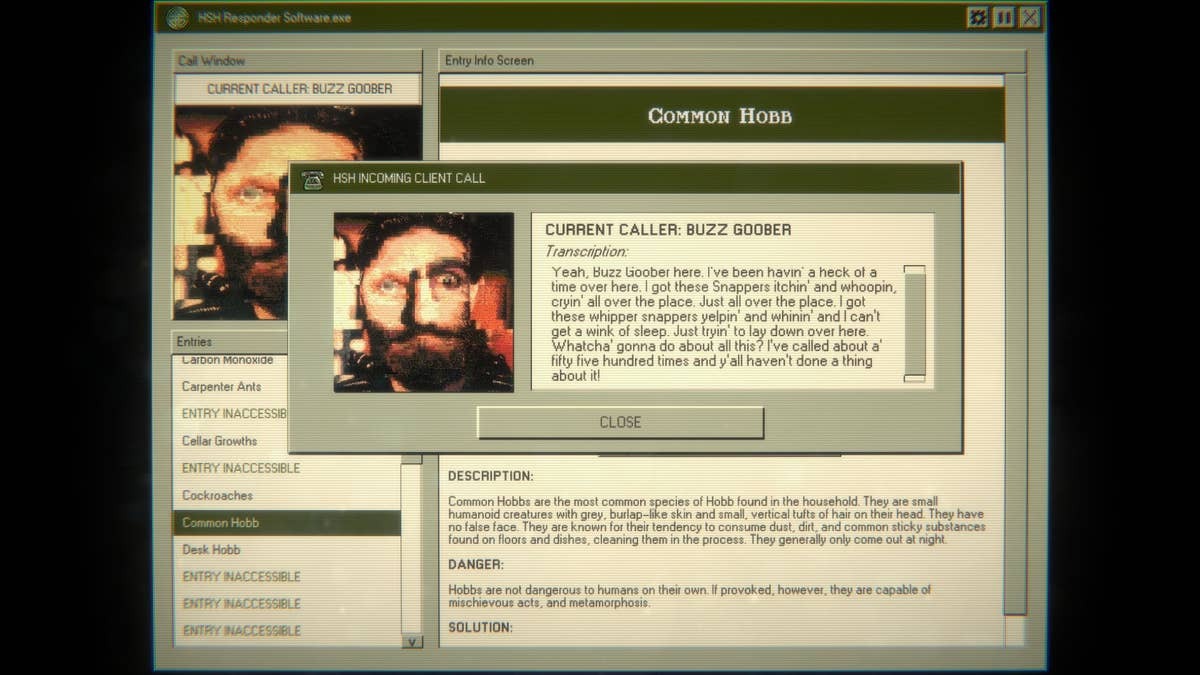Open the Desk Hobb entry
The width and height of the screenshot is (1200, 675).
[212, 549]
